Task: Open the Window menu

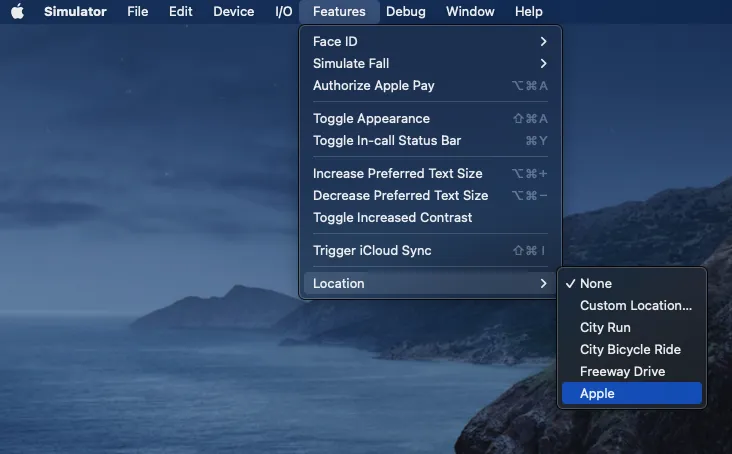Action: [x=470, y=12]
